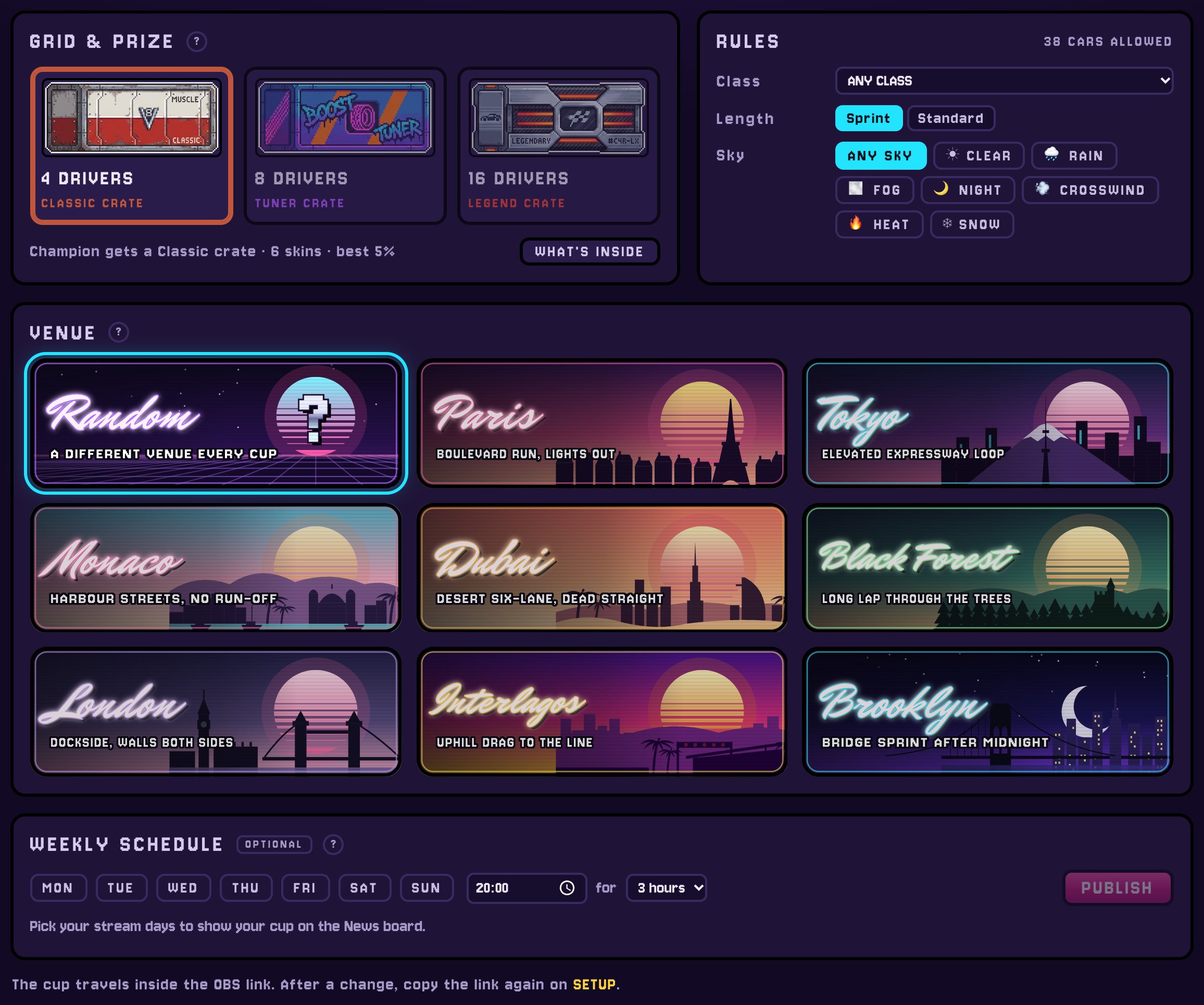This screenshot has height=1005, width=1204.
Task: Click the Publish button
Action: click(x=1117, y=887)
